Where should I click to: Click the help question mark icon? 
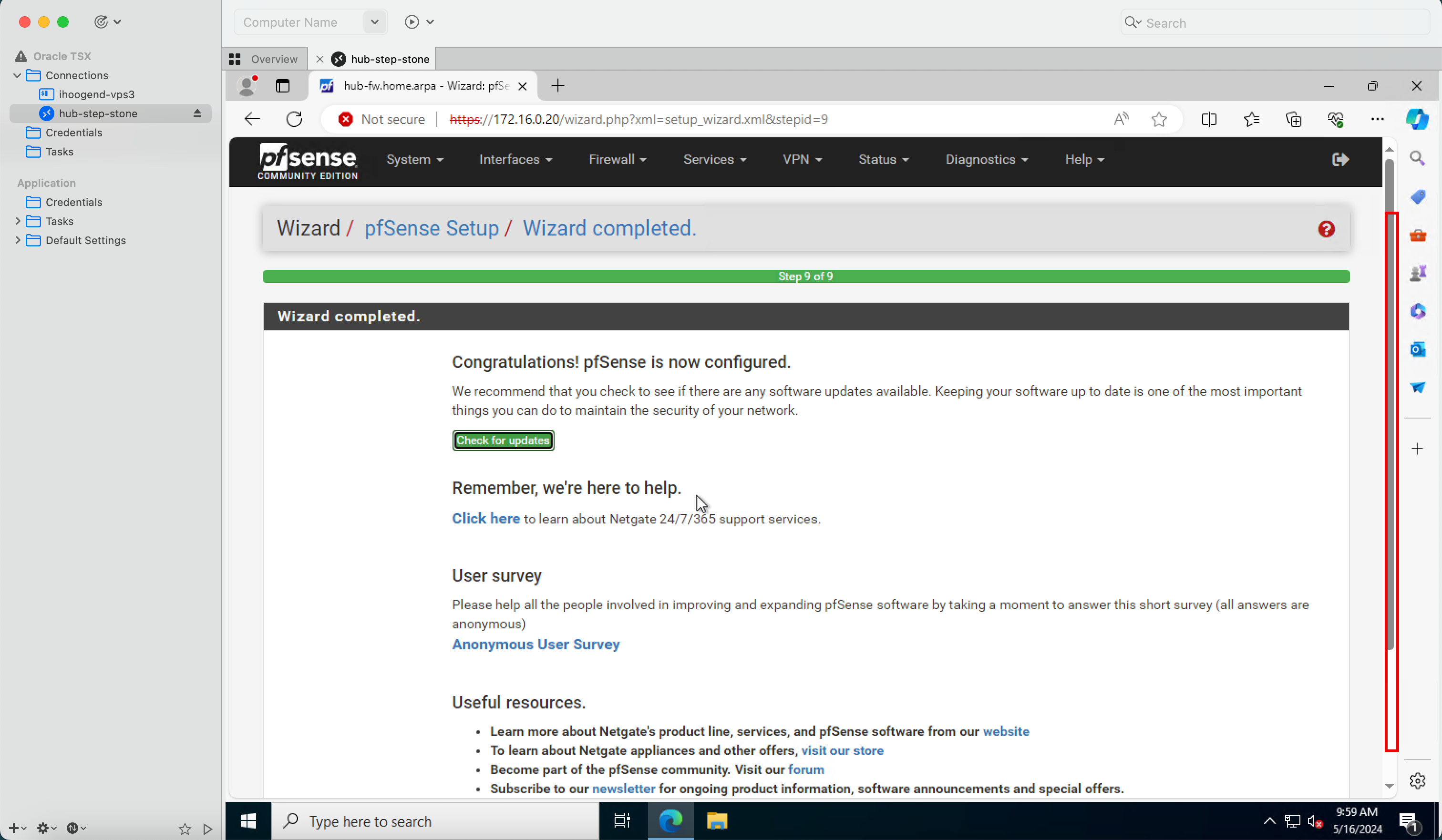pyautogui.click(x=1326, y=228)
